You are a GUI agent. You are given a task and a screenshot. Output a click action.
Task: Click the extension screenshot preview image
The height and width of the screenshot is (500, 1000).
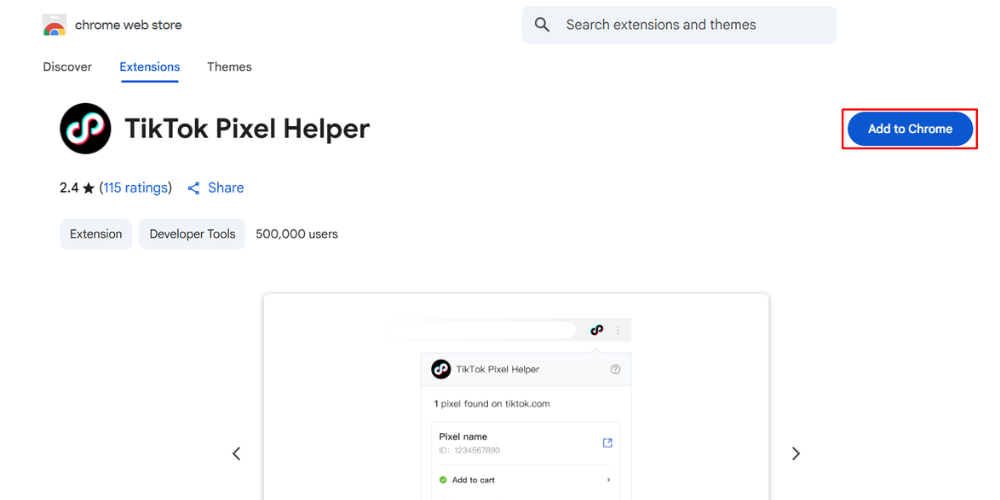coord(516,397)
